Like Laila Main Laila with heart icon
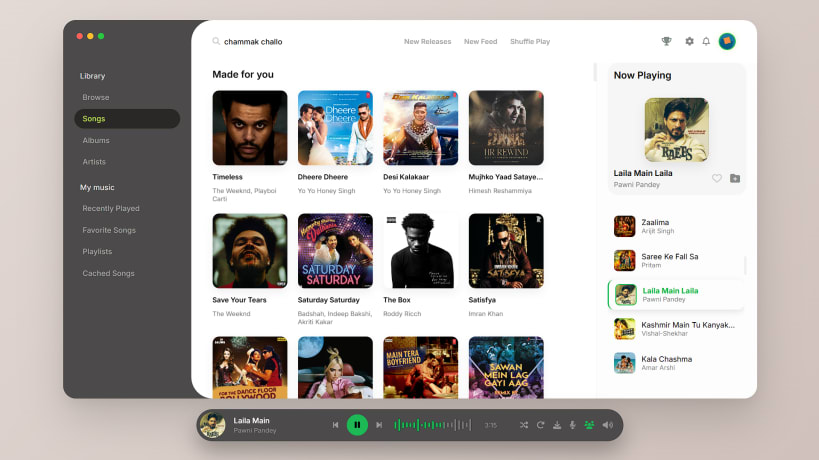Viewport: 819px width, 460px height. click(717, 179)
